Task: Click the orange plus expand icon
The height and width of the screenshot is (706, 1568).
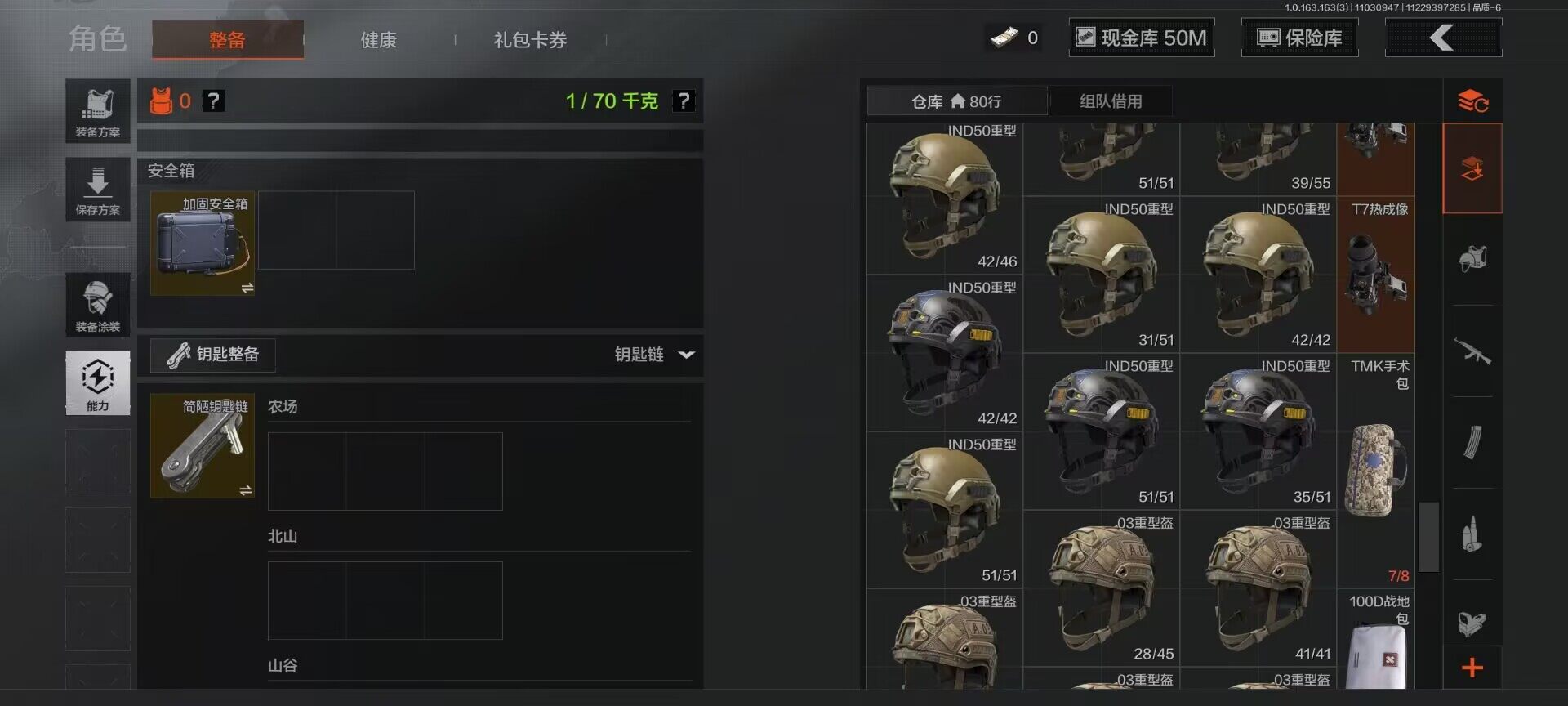Action: (x=1472, y=668)
